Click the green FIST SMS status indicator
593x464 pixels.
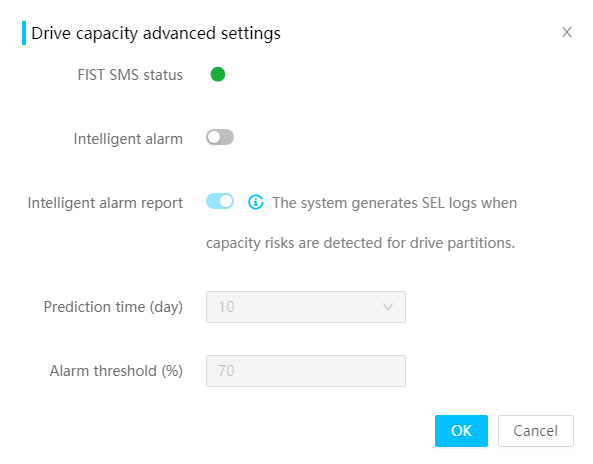coord(218,74)
